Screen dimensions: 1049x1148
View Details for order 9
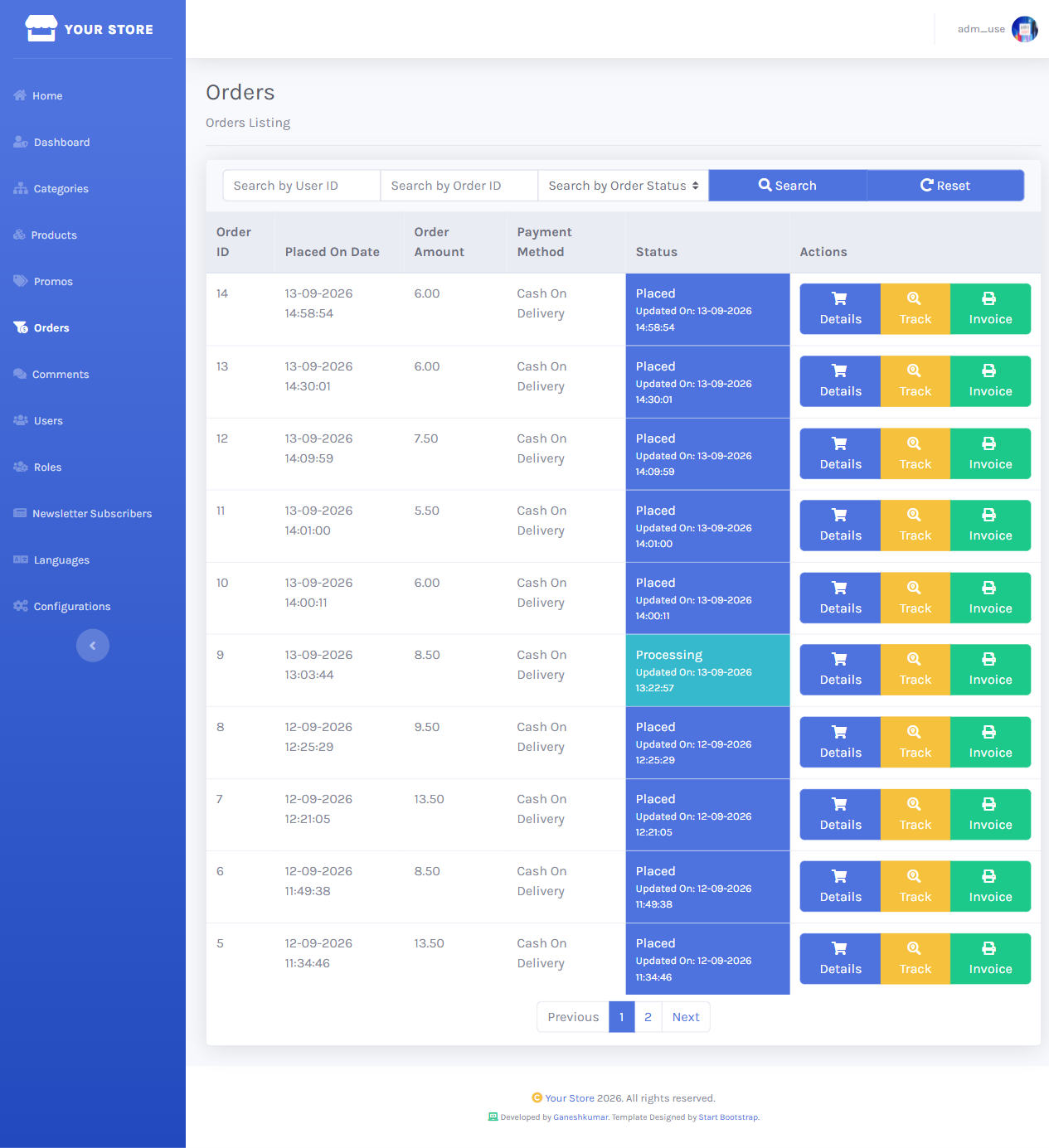pos(840,670)
